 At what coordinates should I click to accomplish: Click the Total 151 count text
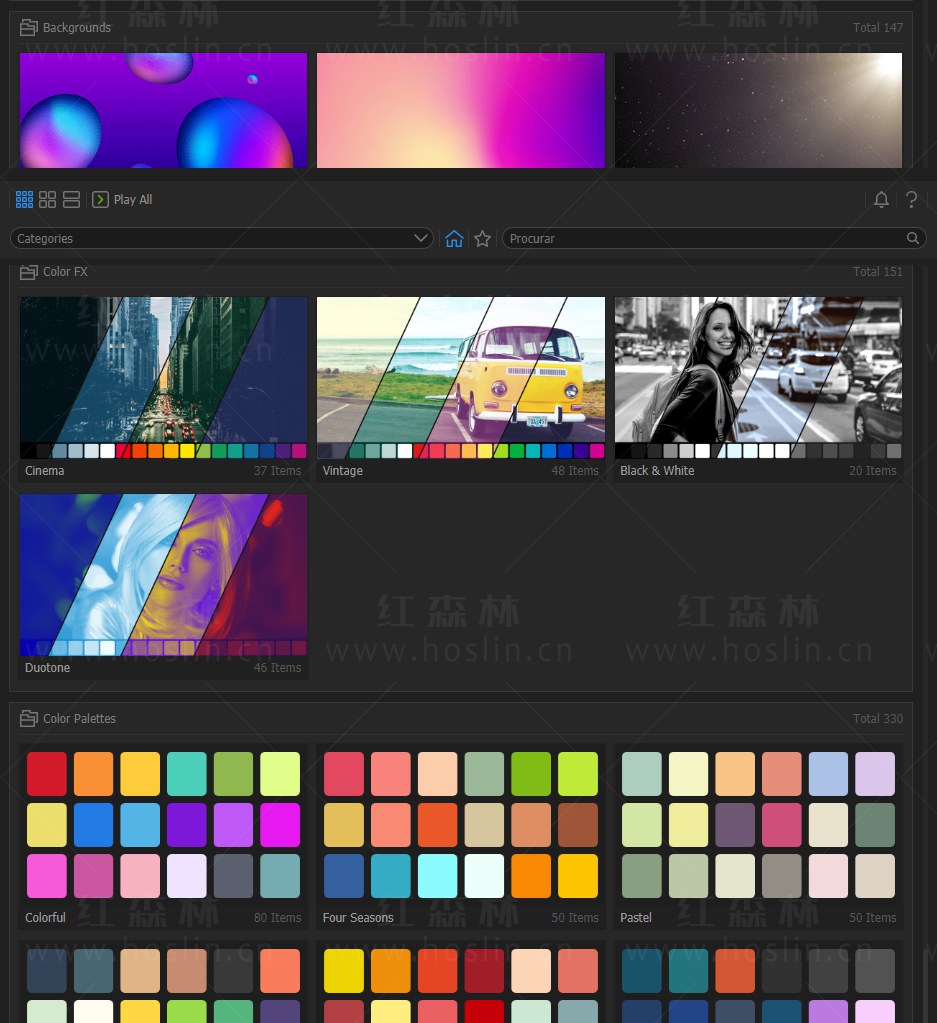(x=878, y=271)
